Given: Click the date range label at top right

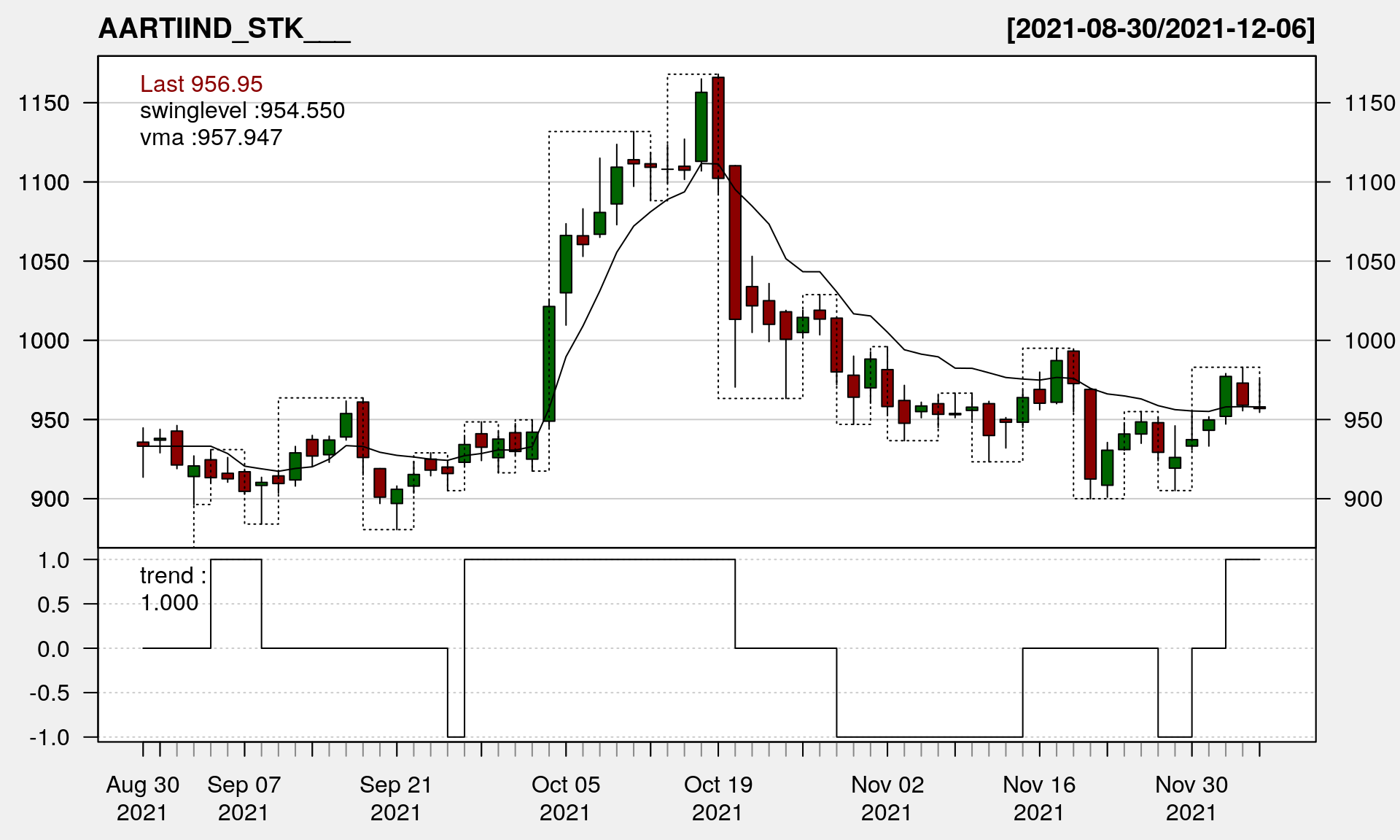Looking at the screenshot, I should (x=1160, y=28).
